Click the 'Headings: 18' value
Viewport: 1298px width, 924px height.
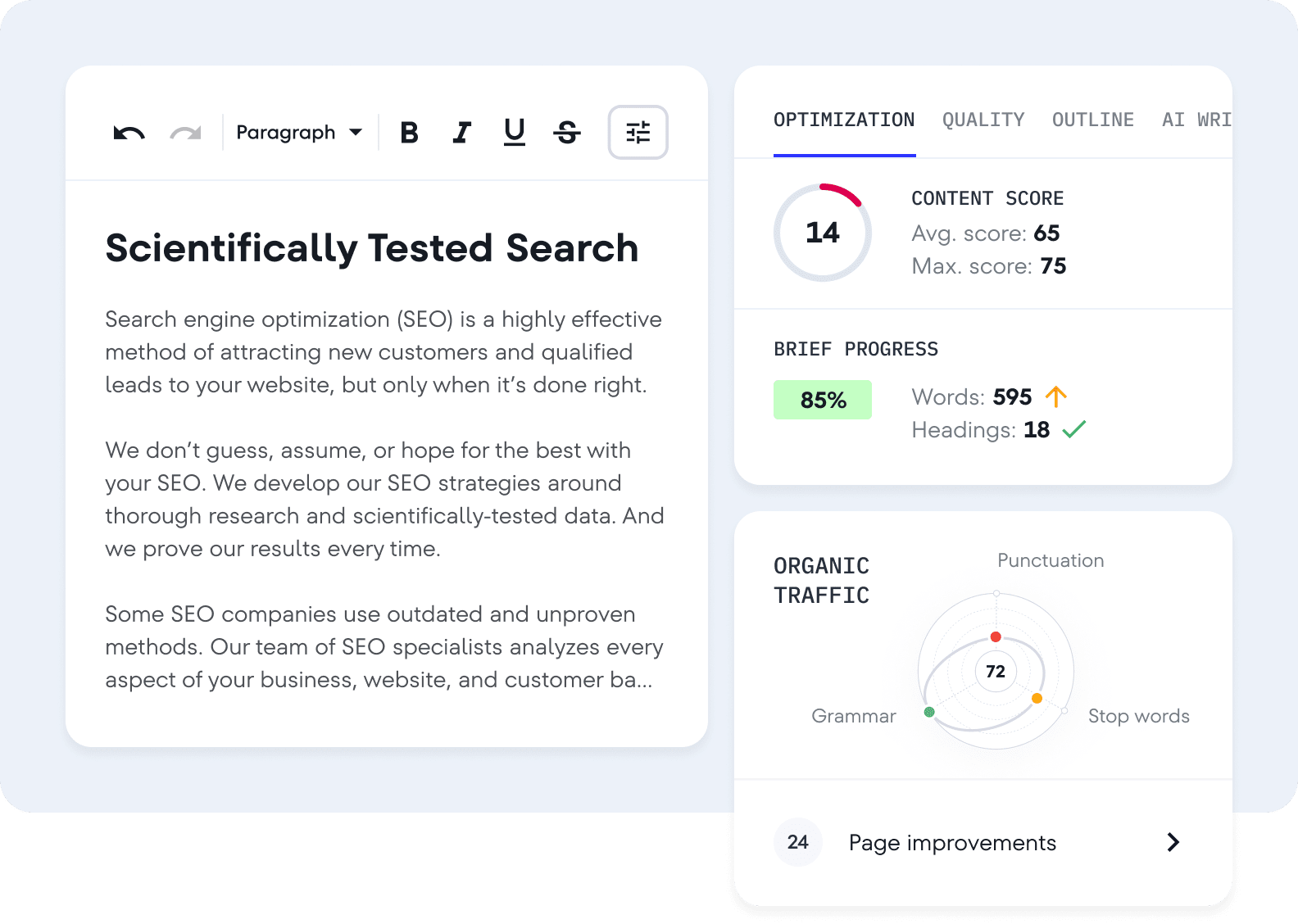click(x=981, y=430)
